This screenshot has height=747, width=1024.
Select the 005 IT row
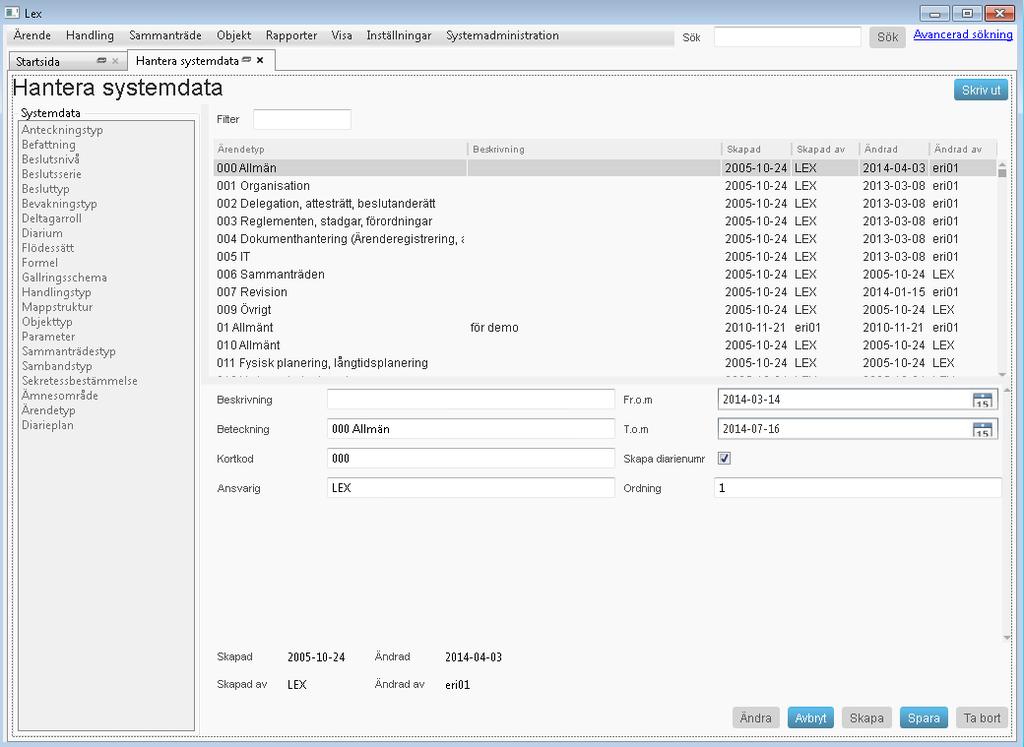[x=605, y=257]
